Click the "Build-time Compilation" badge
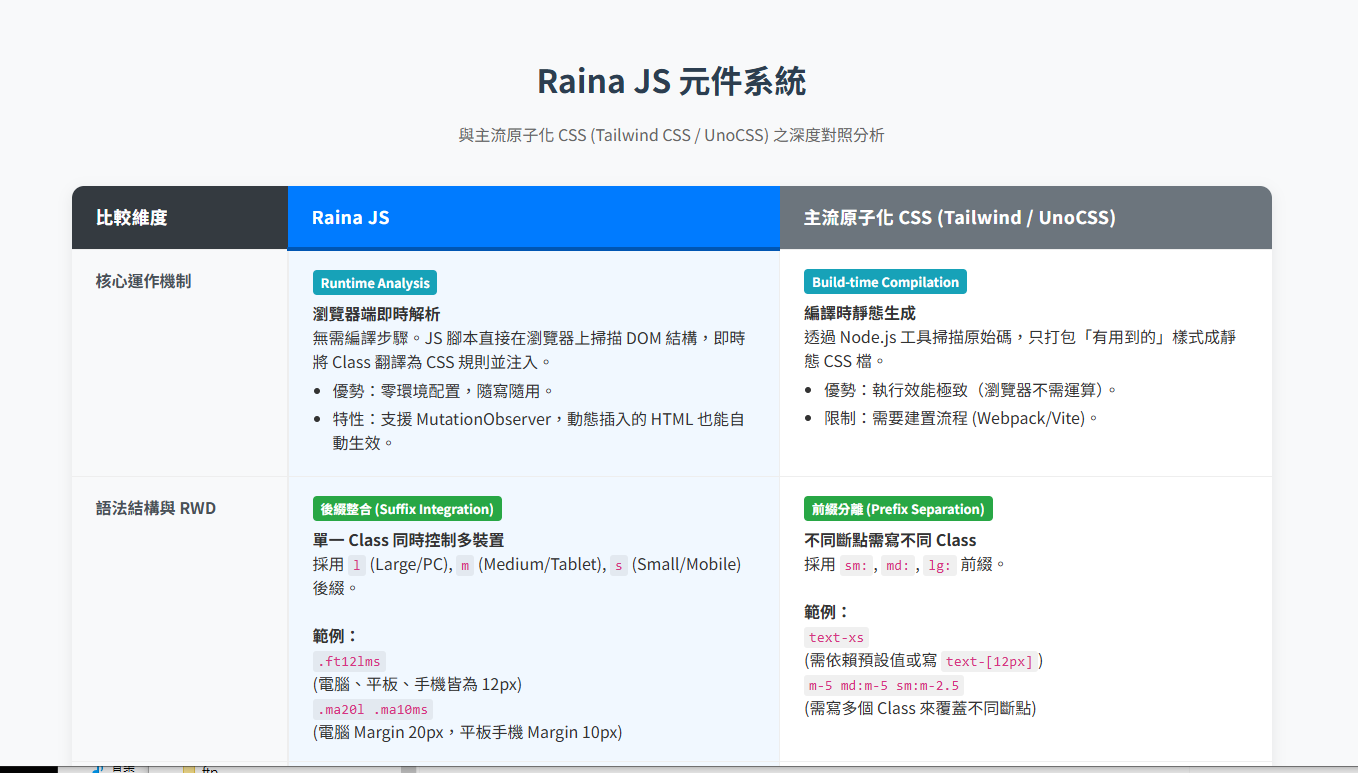 pos(885,282)
